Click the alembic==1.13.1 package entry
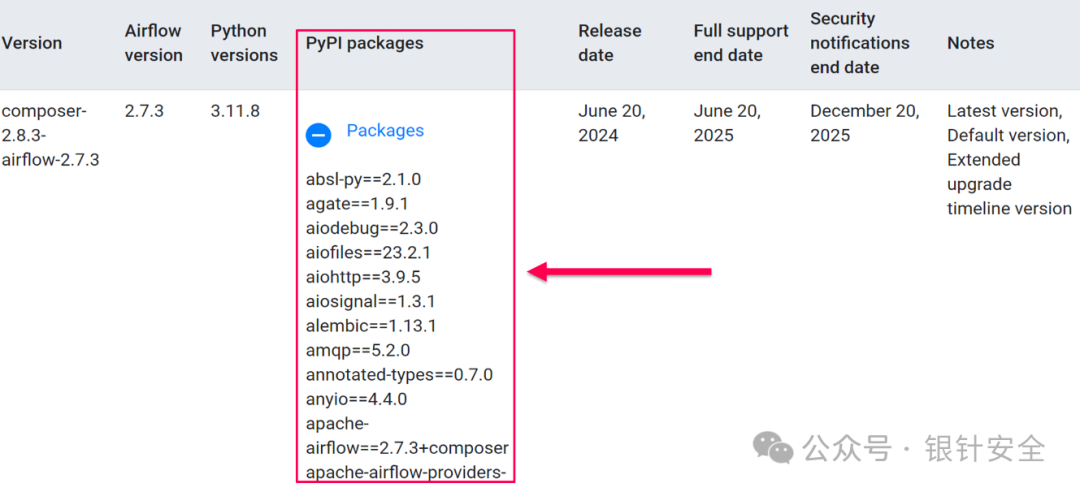Screen dimensions: 1080x492 [x=371, y=325]
